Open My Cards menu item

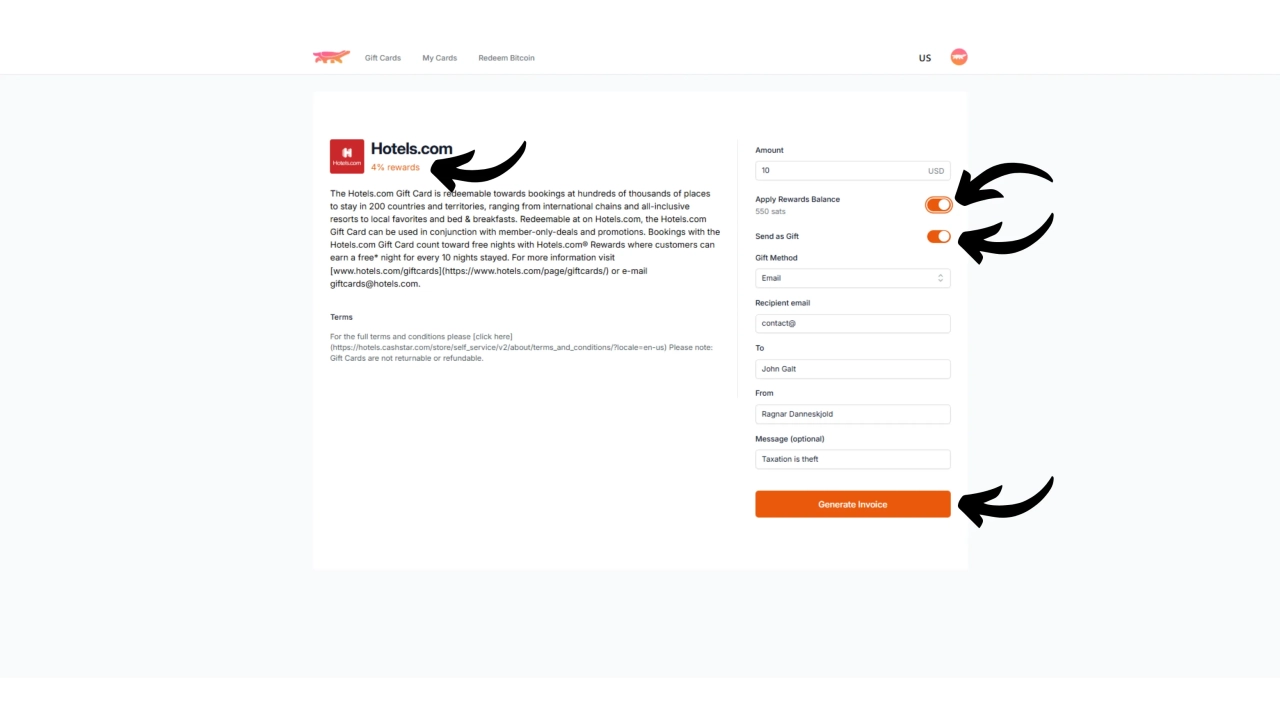click(440, 58)
